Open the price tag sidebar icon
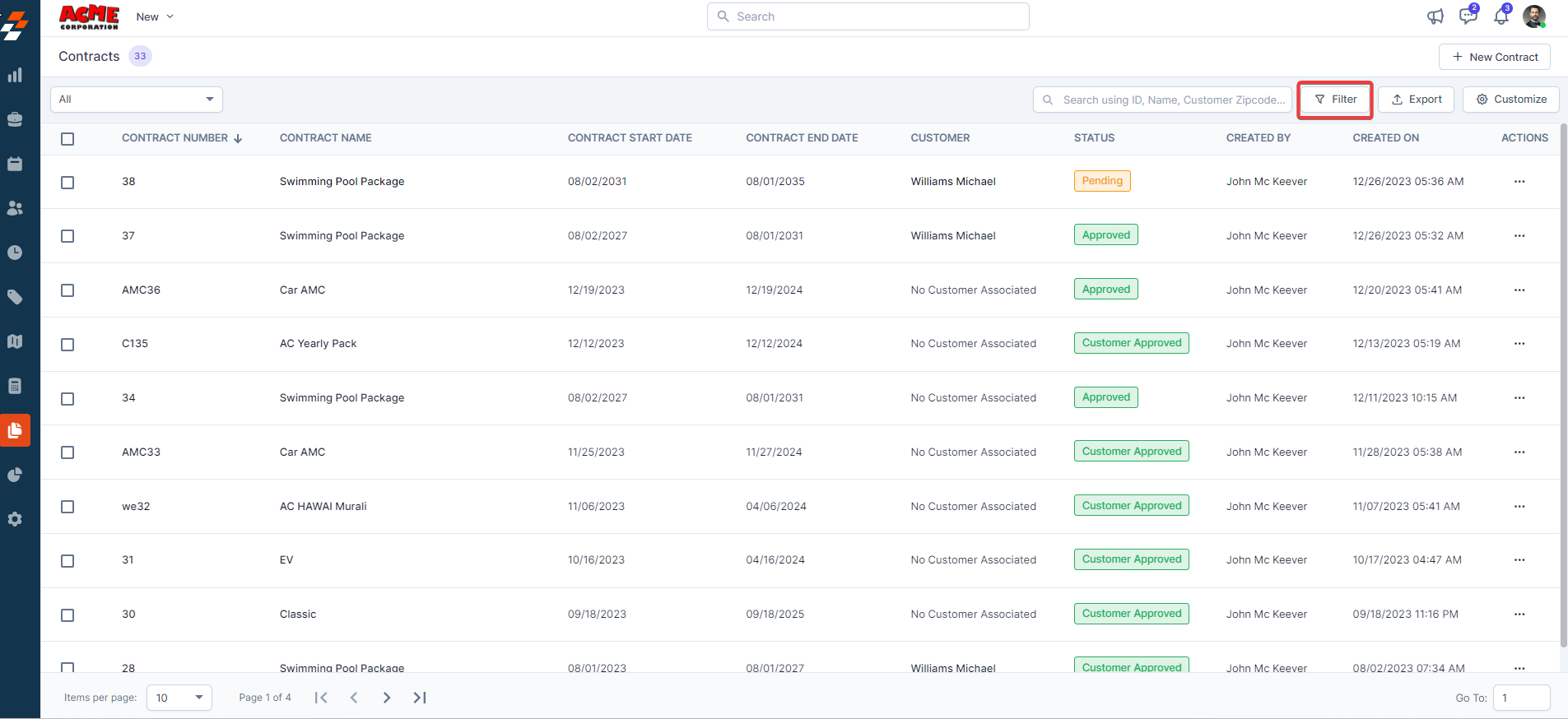Image resolution: width=1568 pixels, height=719 pixels. (15, 297)
